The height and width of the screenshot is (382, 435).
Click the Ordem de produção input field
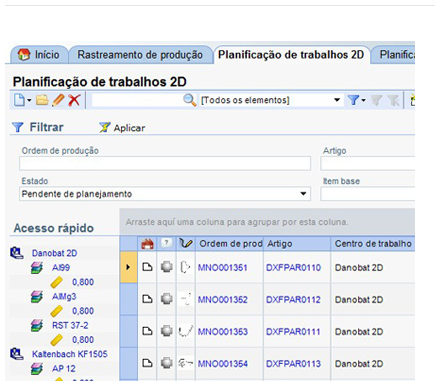(x=165, y=164)
